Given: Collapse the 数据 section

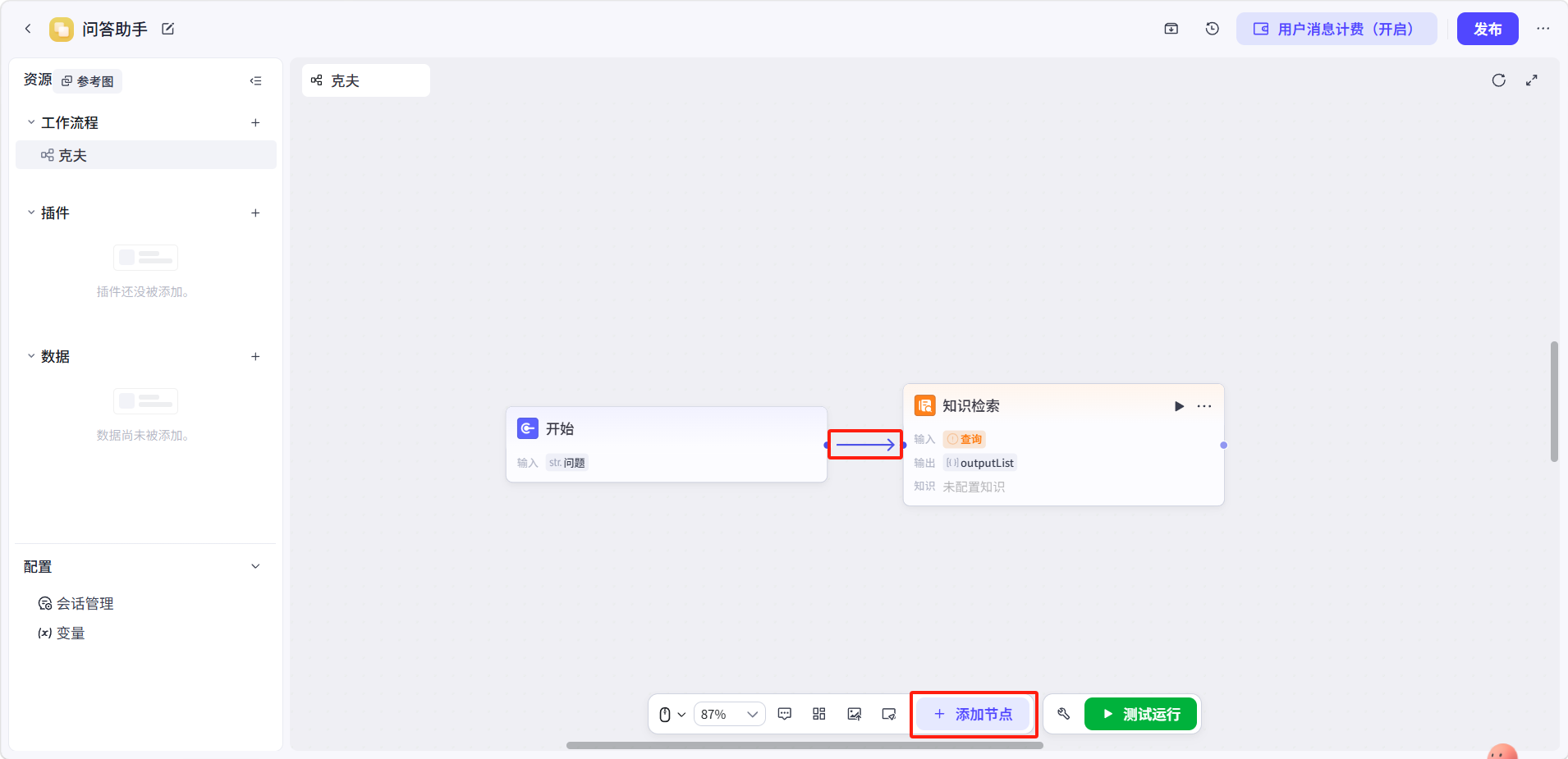Looking at the screenshot, I should click(31, 356).
